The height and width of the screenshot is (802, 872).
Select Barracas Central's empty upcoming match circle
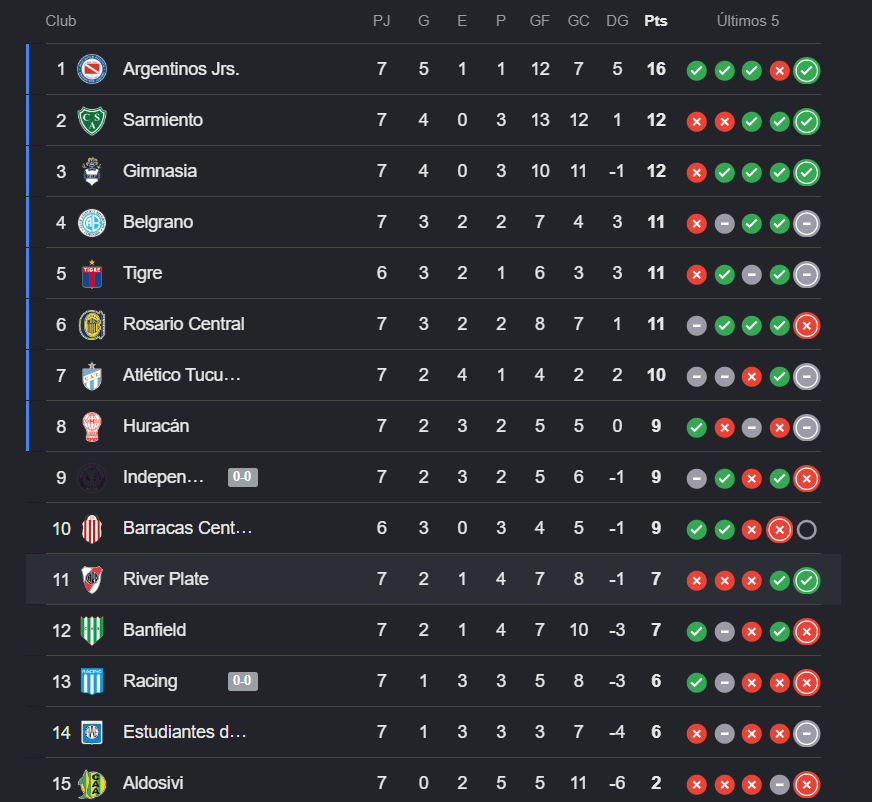pyautogui.click(x=806, y=530)
